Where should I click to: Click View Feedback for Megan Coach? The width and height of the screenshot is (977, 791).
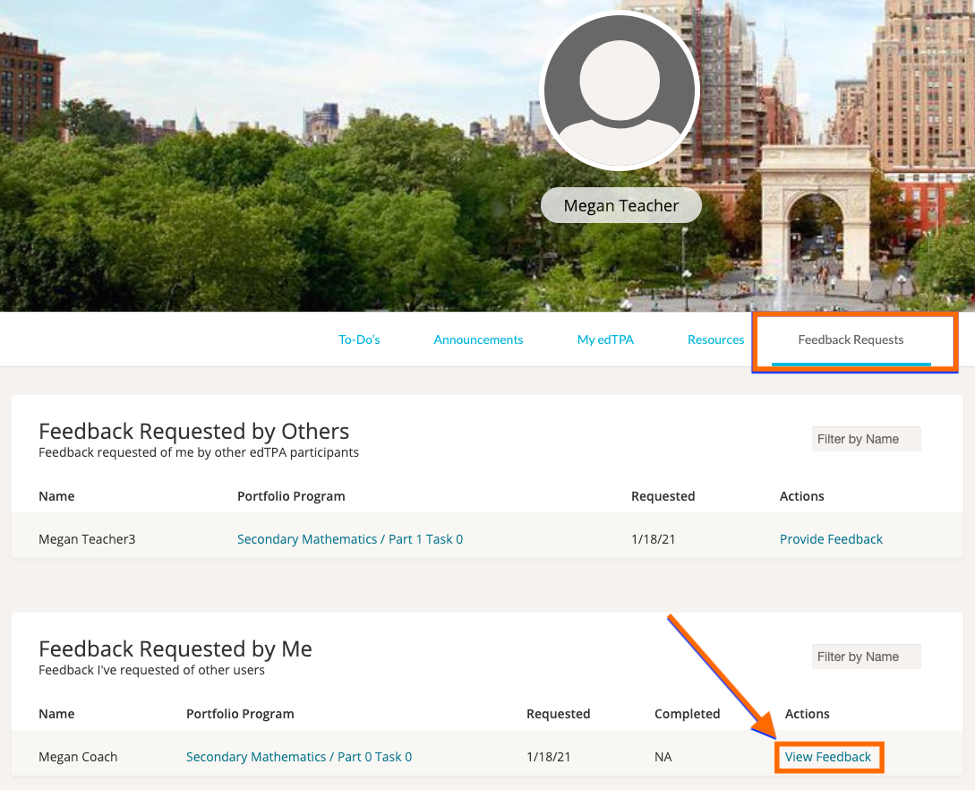[828, 757]
